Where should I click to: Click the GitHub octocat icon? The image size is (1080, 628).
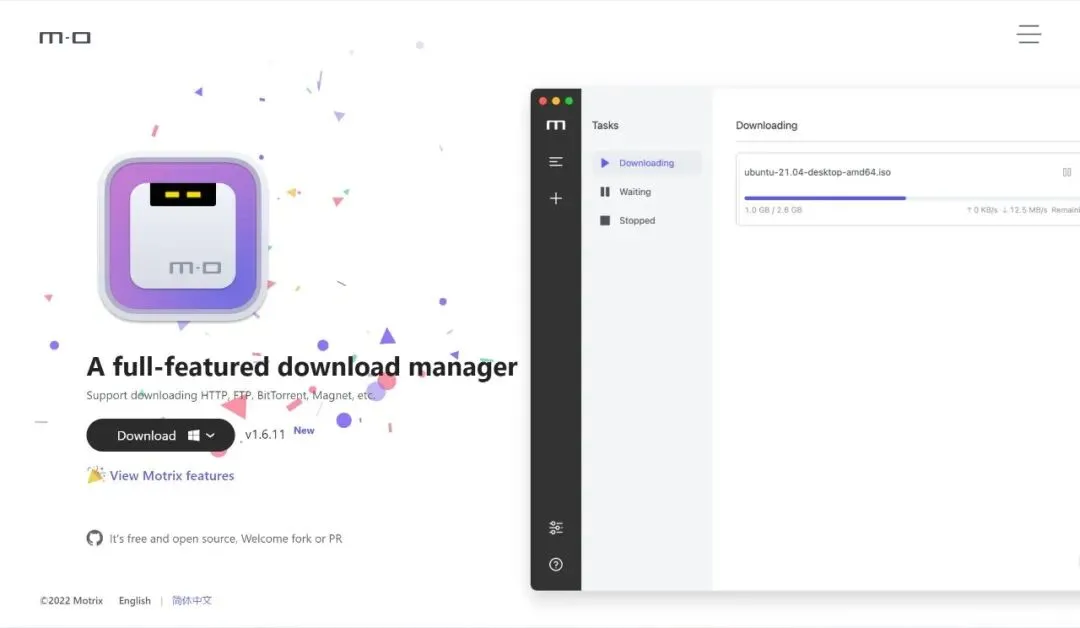pyautogui.click(x=94, y=538)
